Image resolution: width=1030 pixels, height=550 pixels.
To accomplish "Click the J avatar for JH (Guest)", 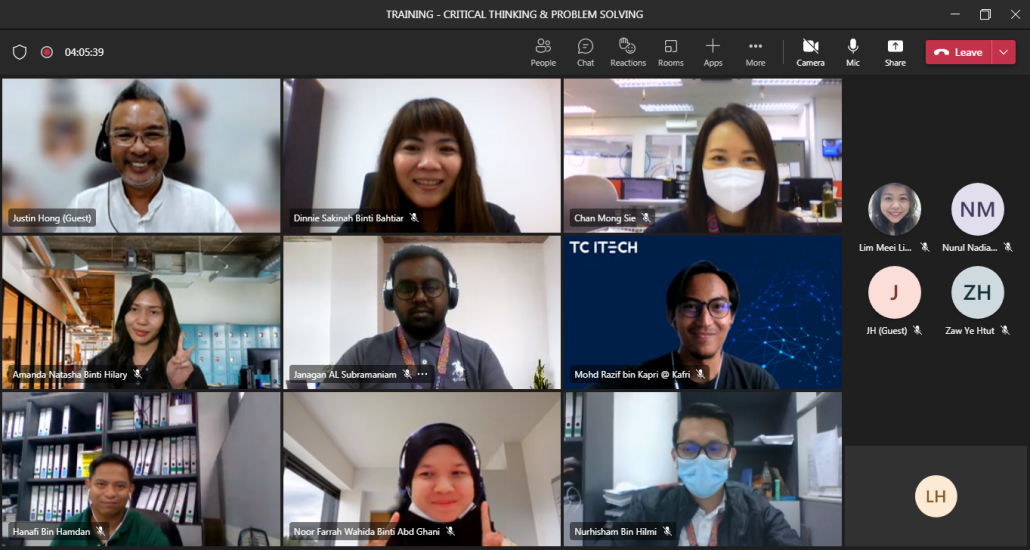I will (894, 292).
